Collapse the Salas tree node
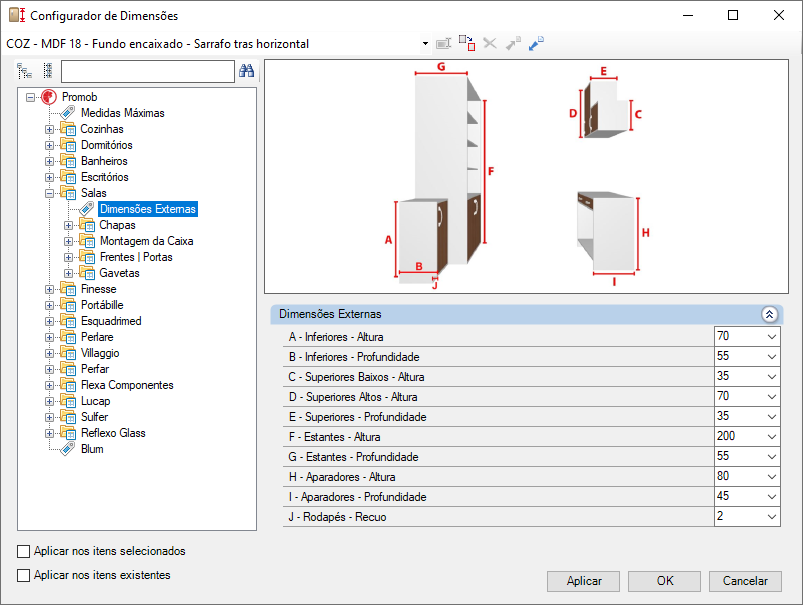Image resolution: width=803 pixels, height=605 pixels. pos(49,194)
